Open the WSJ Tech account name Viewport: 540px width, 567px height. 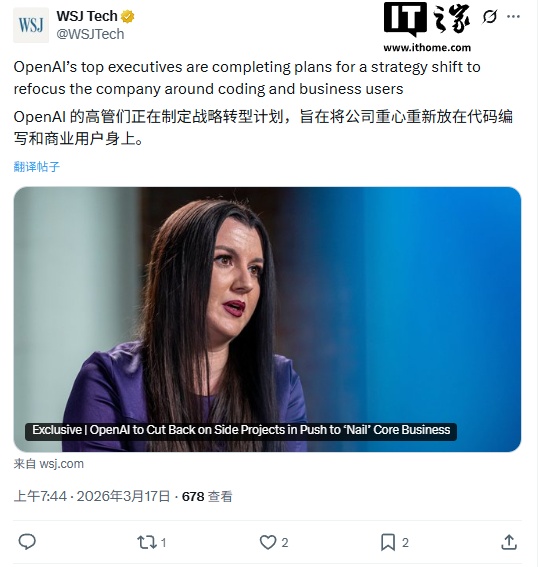(87, 16)
